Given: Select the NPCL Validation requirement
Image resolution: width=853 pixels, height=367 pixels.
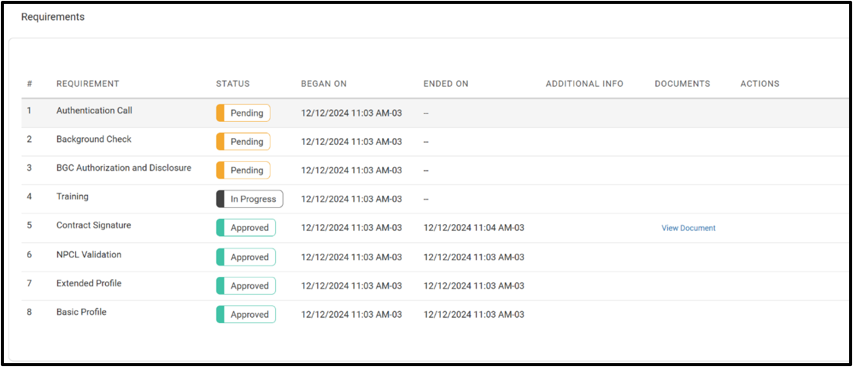Looking at the screenshot, I should pos(89,254).
